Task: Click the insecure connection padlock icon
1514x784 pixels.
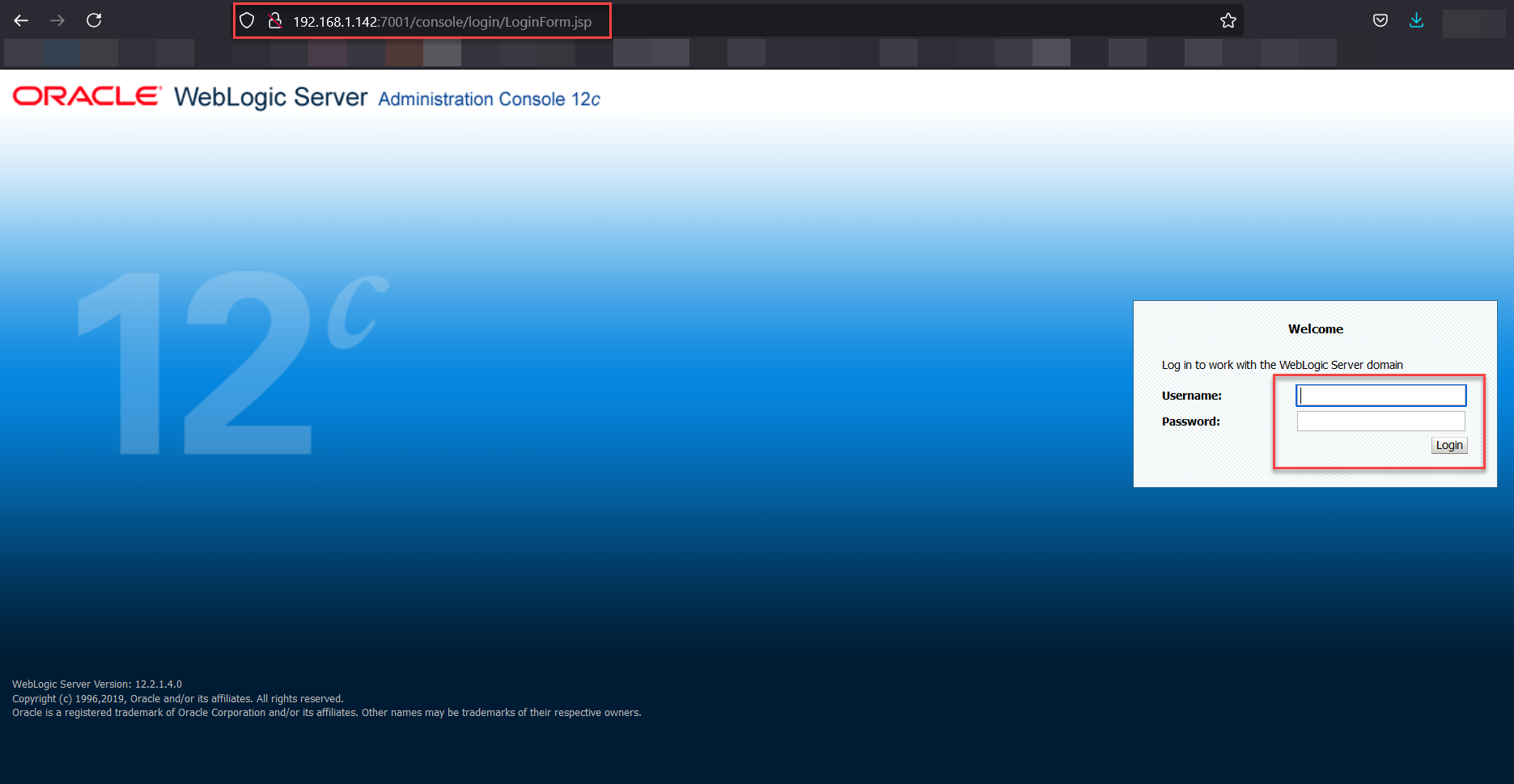Action: click(x=275, y=21)
